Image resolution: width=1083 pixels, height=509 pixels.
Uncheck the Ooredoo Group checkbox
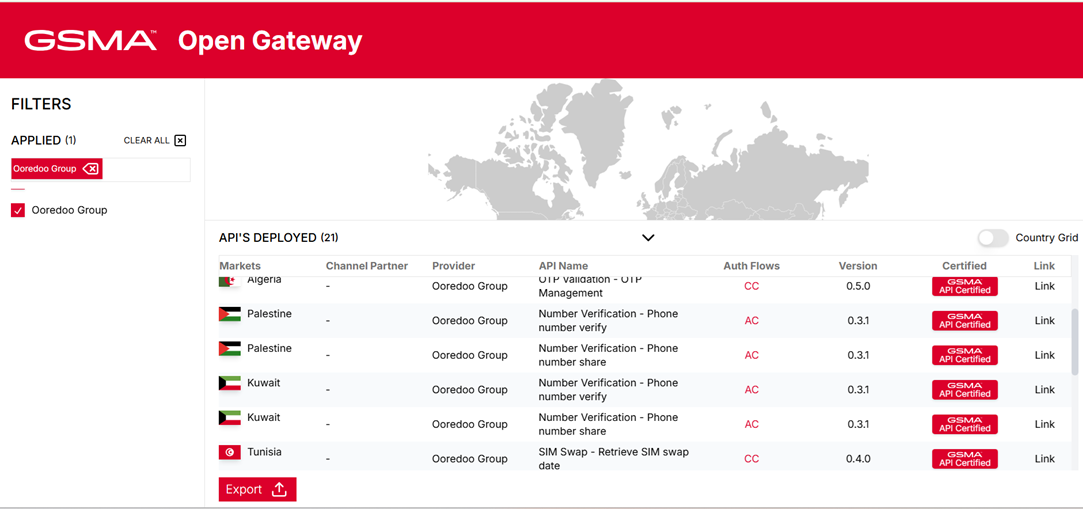pos(18,210)
